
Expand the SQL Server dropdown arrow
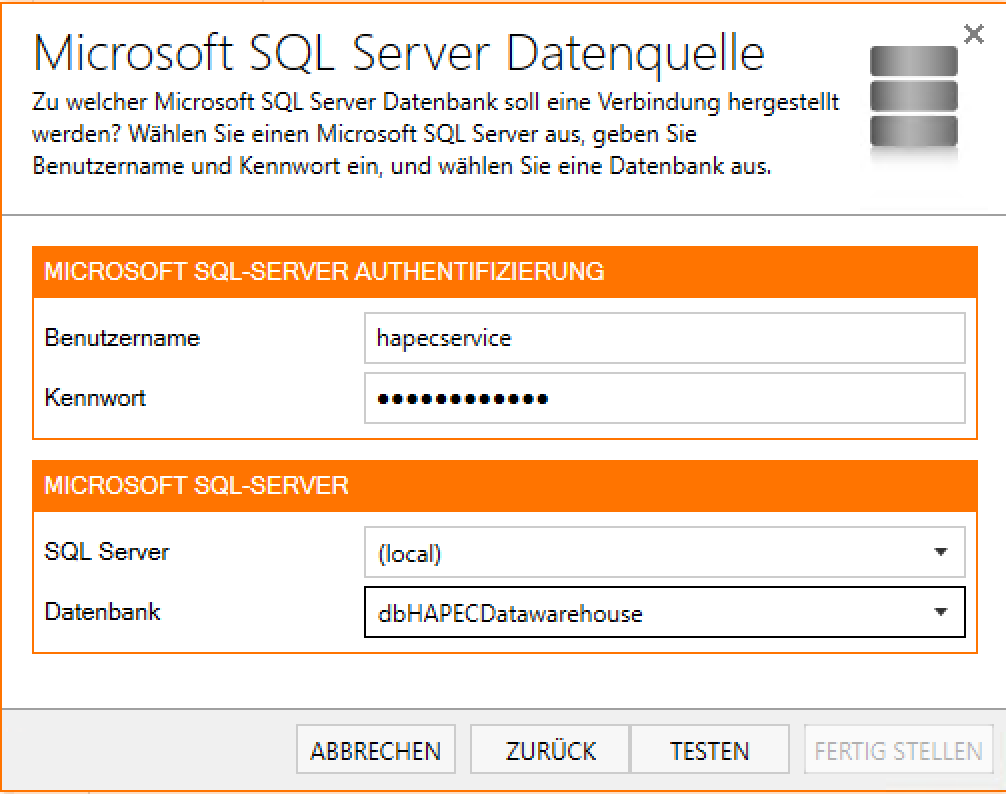point(940,552)
